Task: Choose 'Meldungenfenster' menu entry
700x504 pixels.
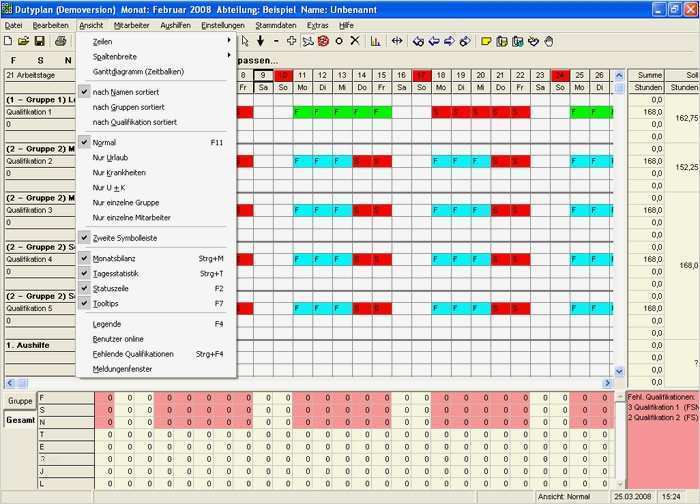Action: pos(156,369)
